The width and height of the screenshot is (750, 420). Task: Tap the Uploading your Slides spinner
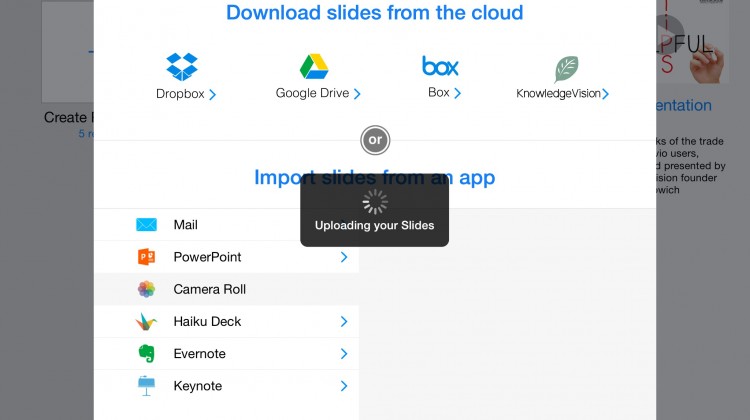click(375, 202)
